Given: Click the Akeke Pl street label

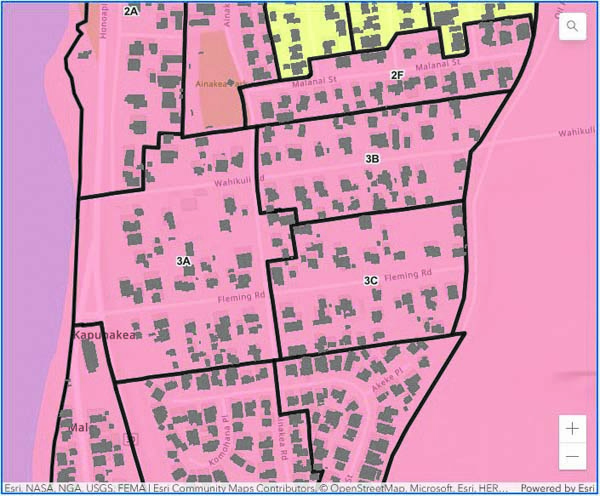Looking at the screenshot, I should [x=387, y=380].
